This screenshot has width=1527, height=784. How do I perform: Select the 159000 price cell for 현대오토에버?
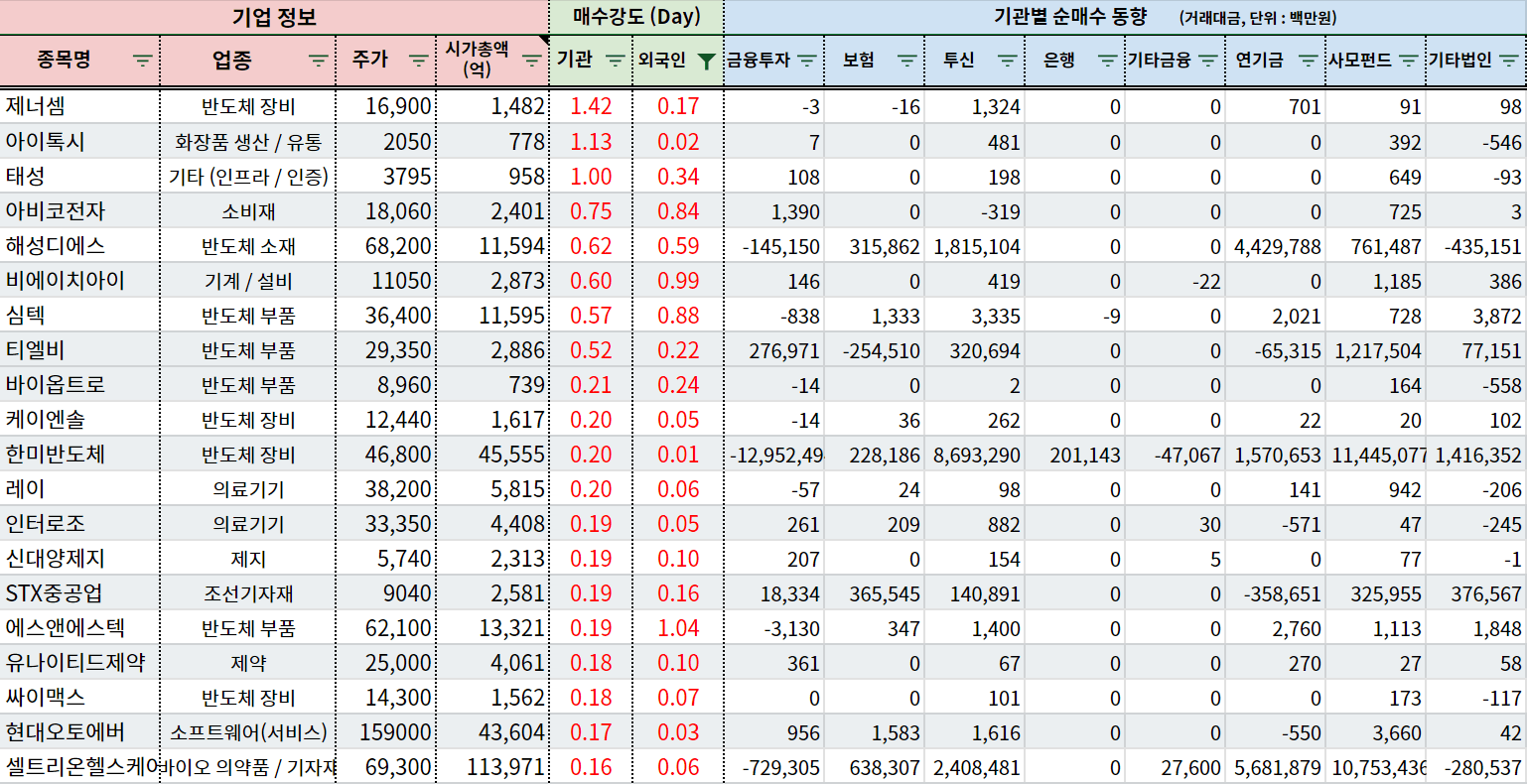[x=386, y=731]
